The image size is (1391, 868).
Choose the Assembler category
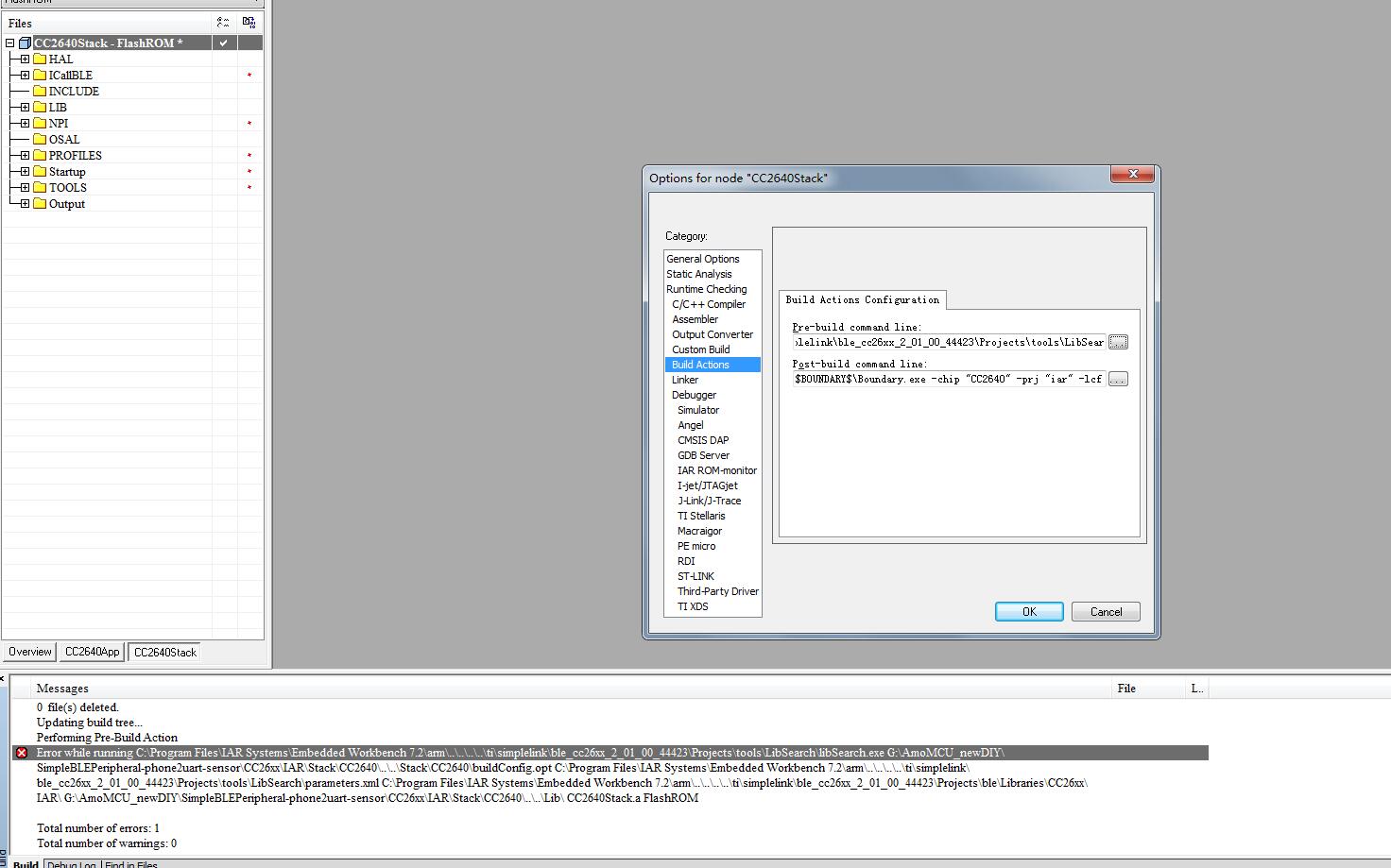coord(695,319)
